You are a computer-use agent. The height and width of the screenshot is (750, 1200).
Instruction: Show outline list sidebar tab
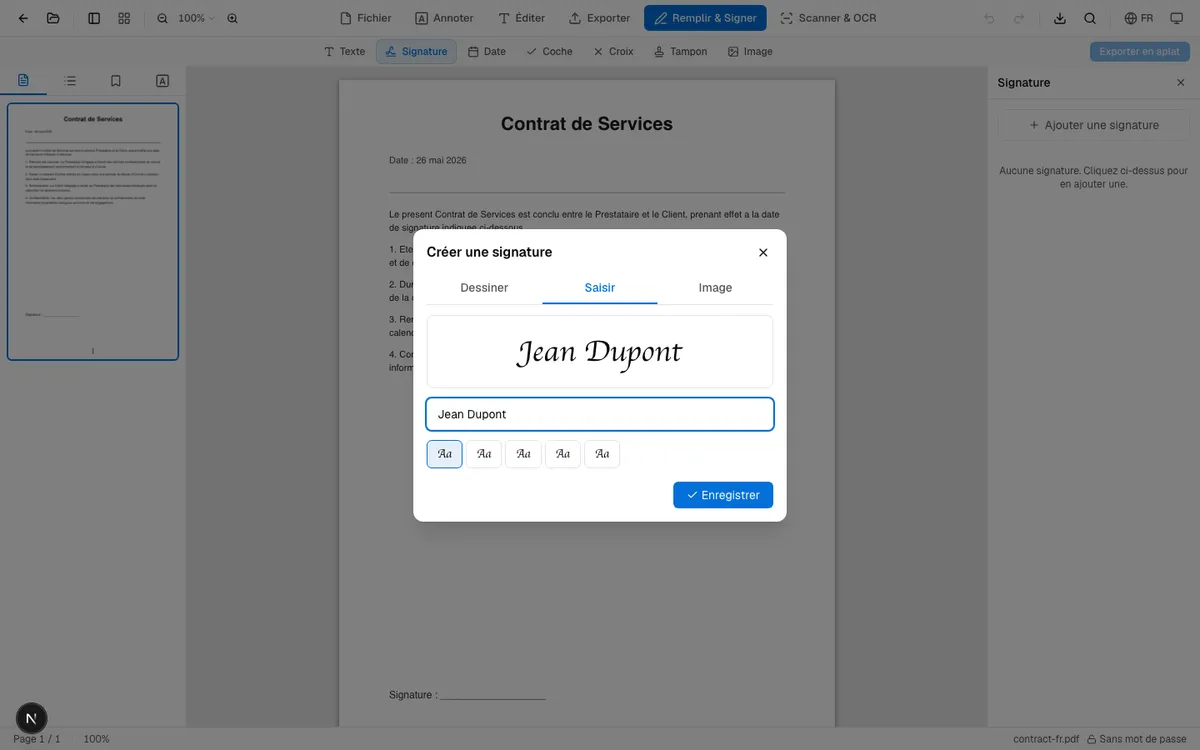tap(70, 81)
